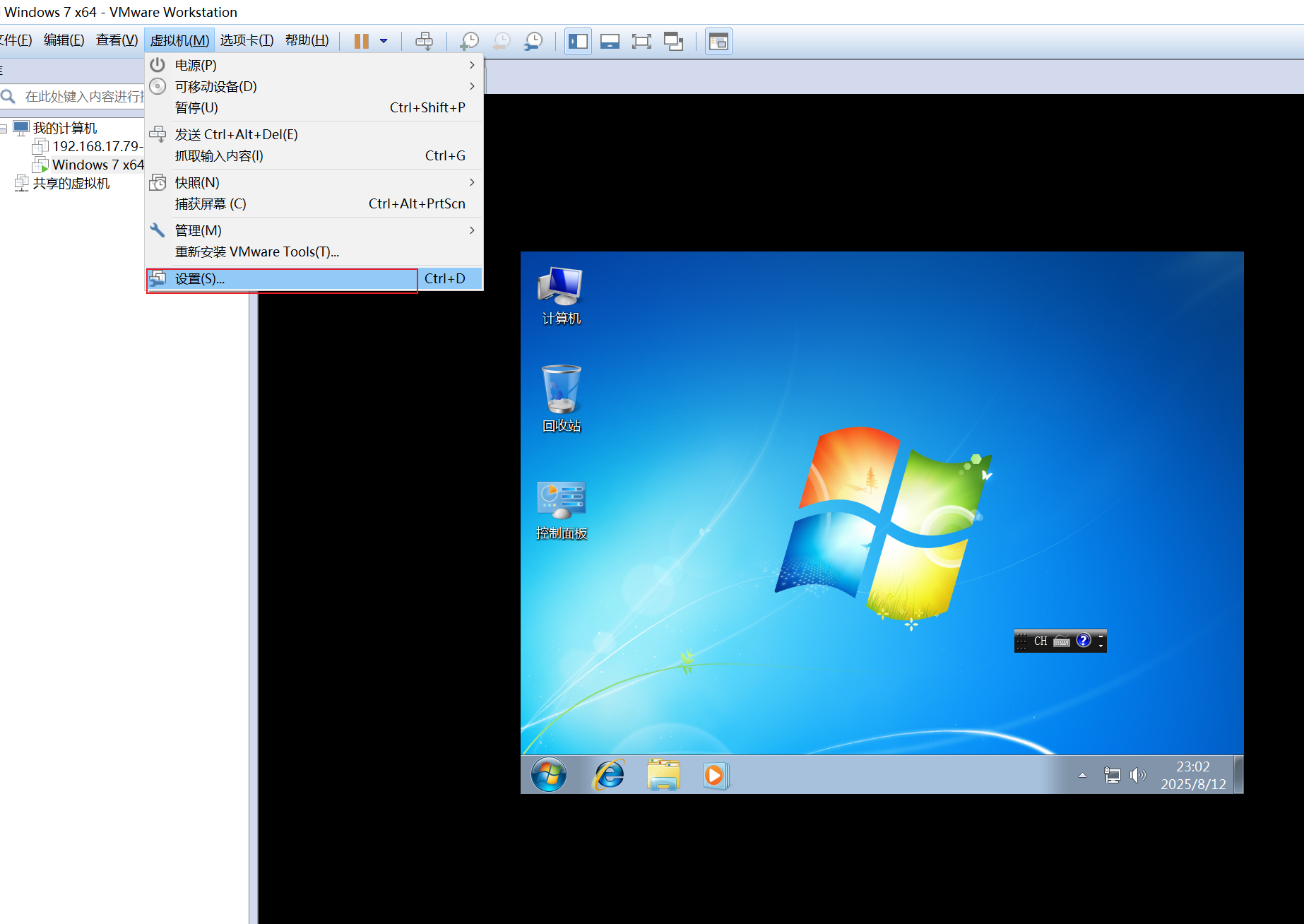Screen dimensions: 1304x924
Task: Open the 计算机 desktop icon in guest
Action: point(562,296)
